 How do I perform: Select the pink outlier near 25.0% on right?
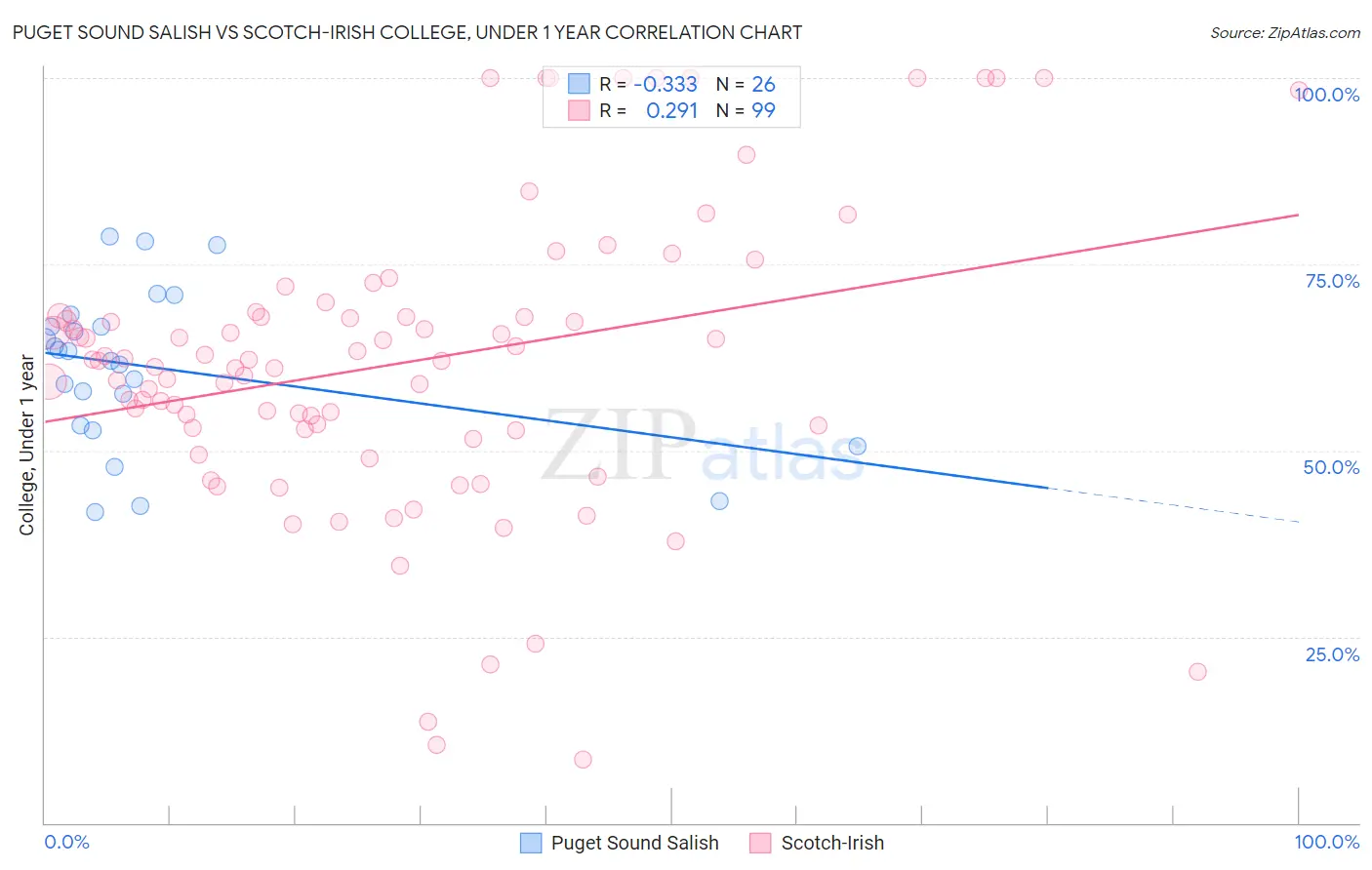click(x=1197, y=672)
